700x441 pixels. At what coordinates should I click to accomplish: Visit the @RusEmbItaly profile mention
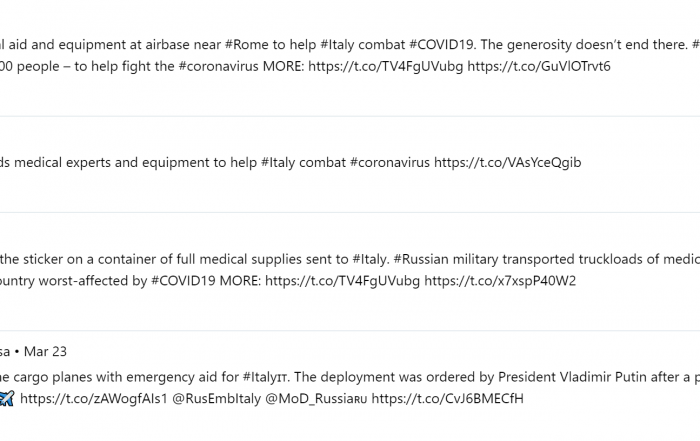217,399
